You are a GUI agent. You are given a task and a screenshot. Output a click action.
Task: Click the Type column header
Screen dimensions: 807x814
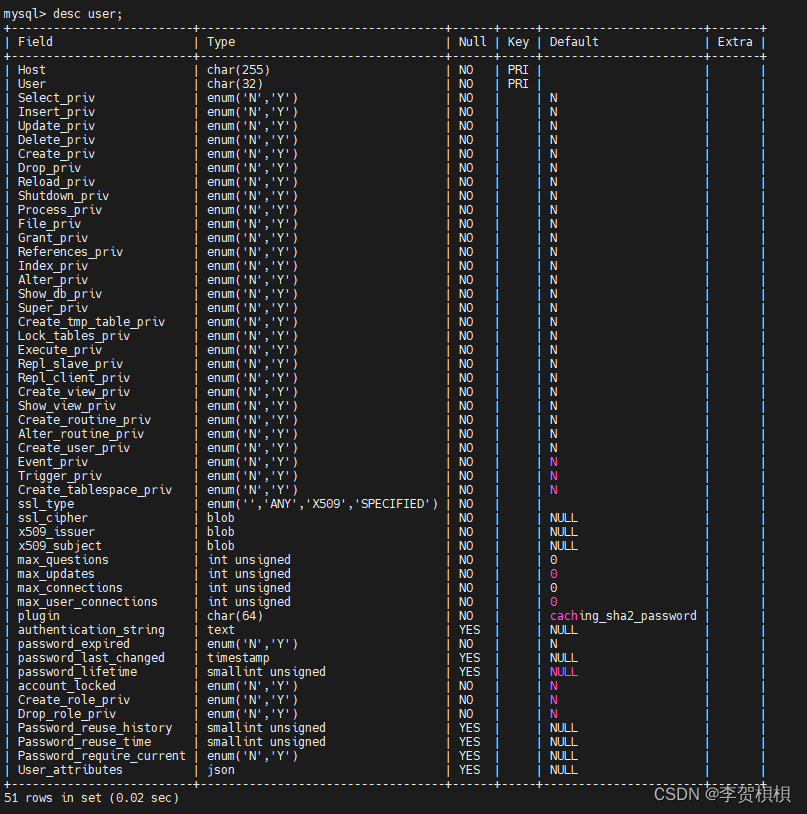pos(221,42)
